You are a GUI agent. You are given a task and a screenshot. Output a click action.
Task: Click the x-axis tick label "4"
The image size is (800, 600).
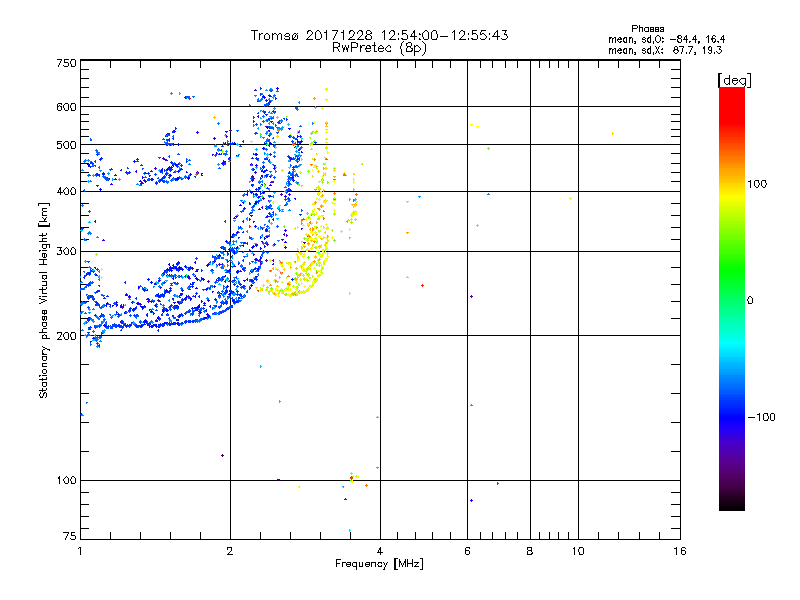[x=380, y=551]
